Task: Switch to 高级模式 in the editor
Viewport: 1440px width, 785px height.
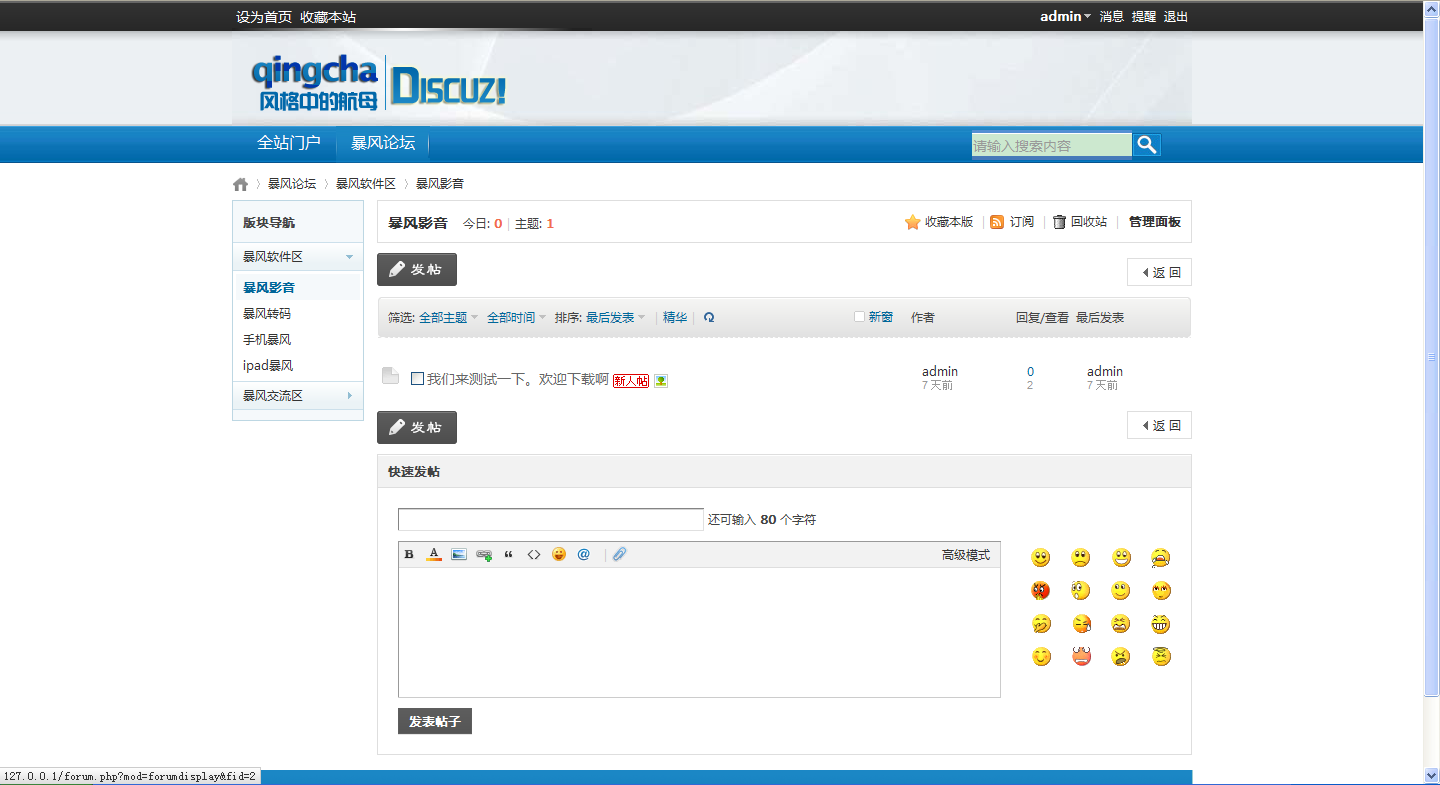Action: coord(966,555)
